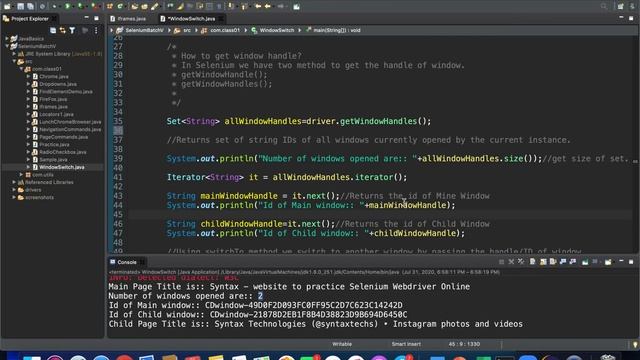Viewport: 640px width, 360px height.
Task: Click the toolbar Search magnifier icon at right
Action: (x=604, y=7)
